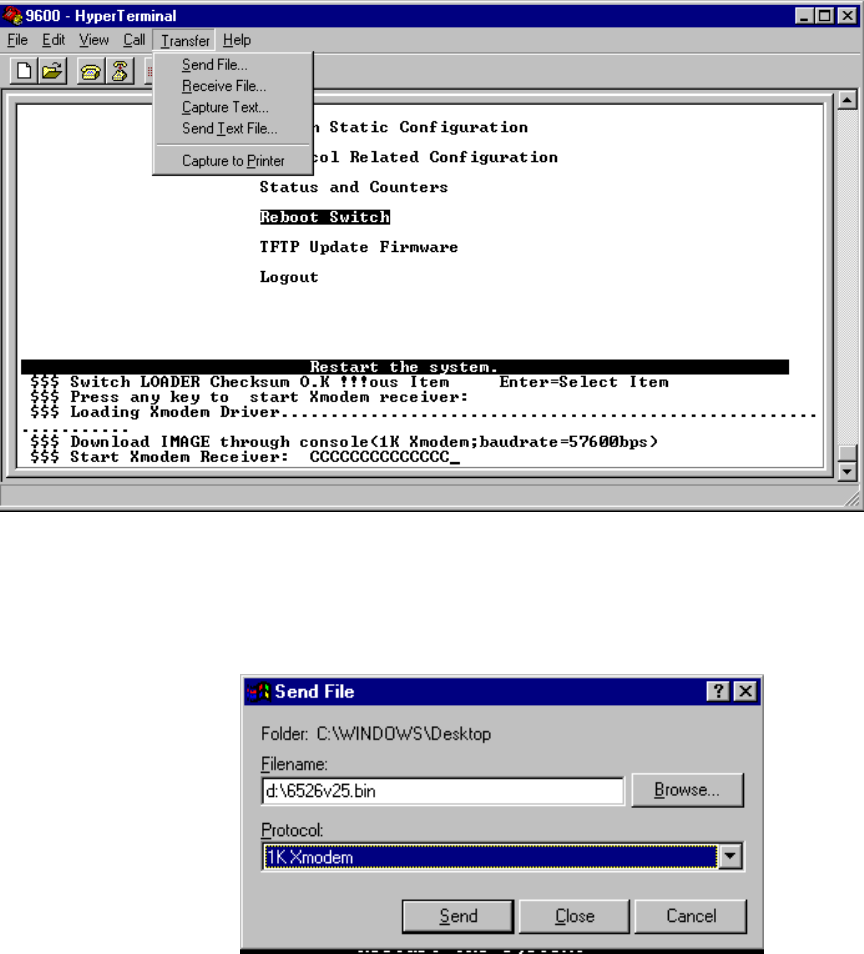Click the Transfer menu
Viewport: 864px width, 954px height.
point(185,41)
